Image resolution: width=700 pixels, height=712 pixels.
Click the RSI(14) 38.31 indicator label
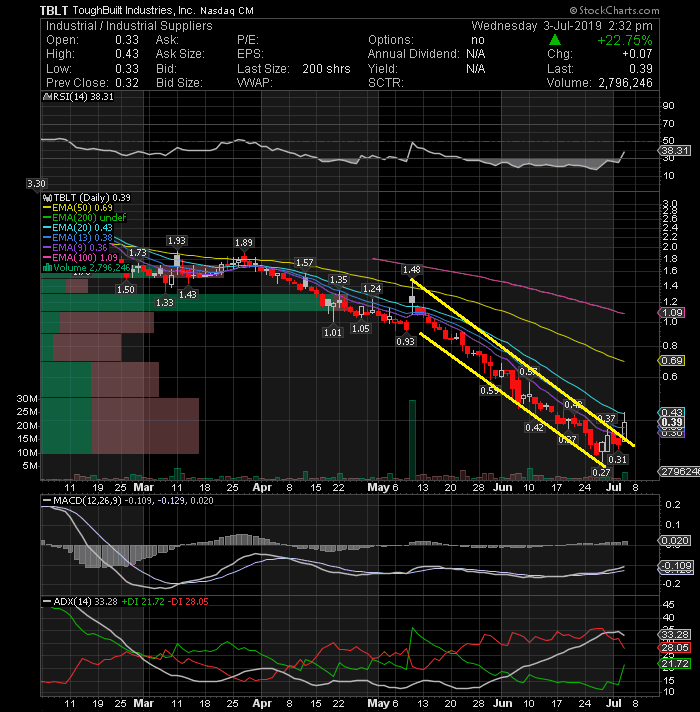[78, 97]
